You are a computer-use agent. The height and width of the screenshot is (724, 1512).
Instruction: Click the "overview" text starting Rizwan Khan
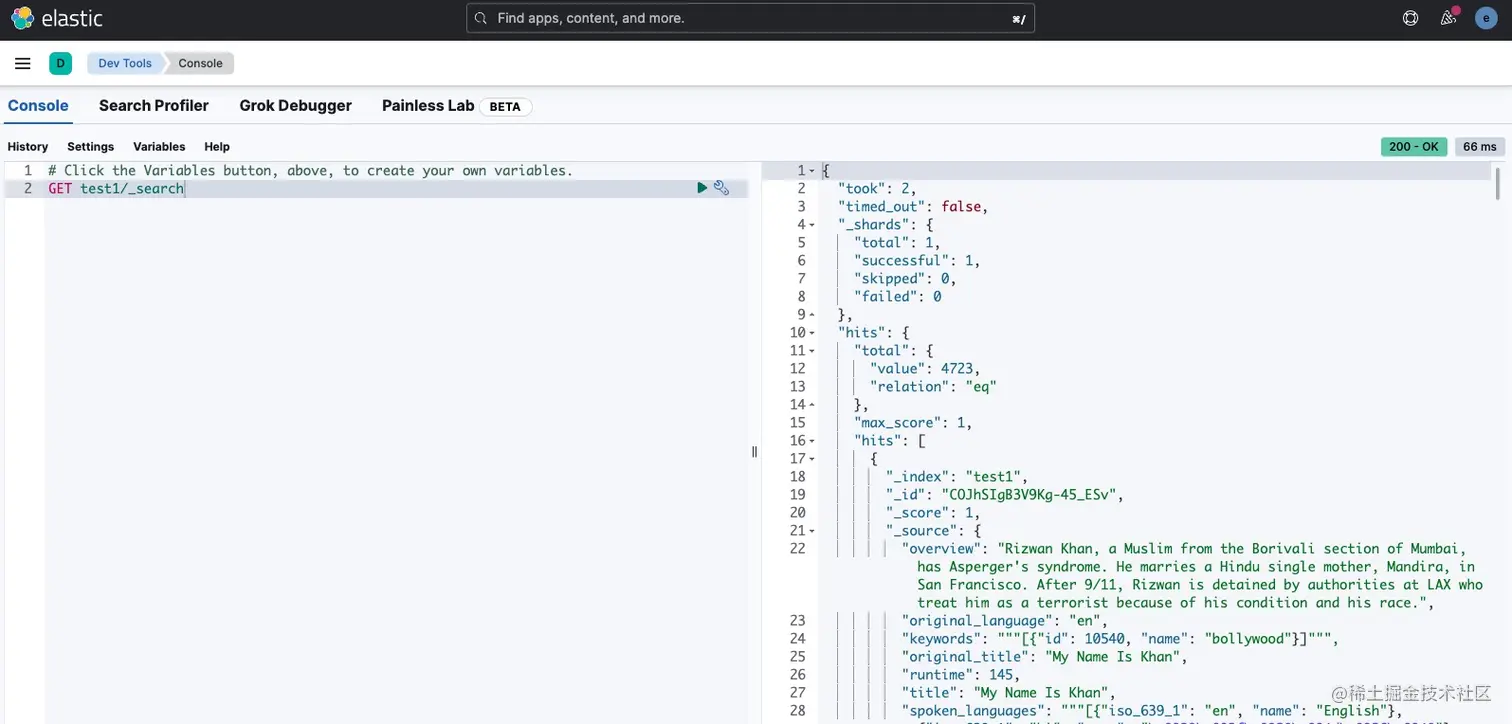point(1192,576)
